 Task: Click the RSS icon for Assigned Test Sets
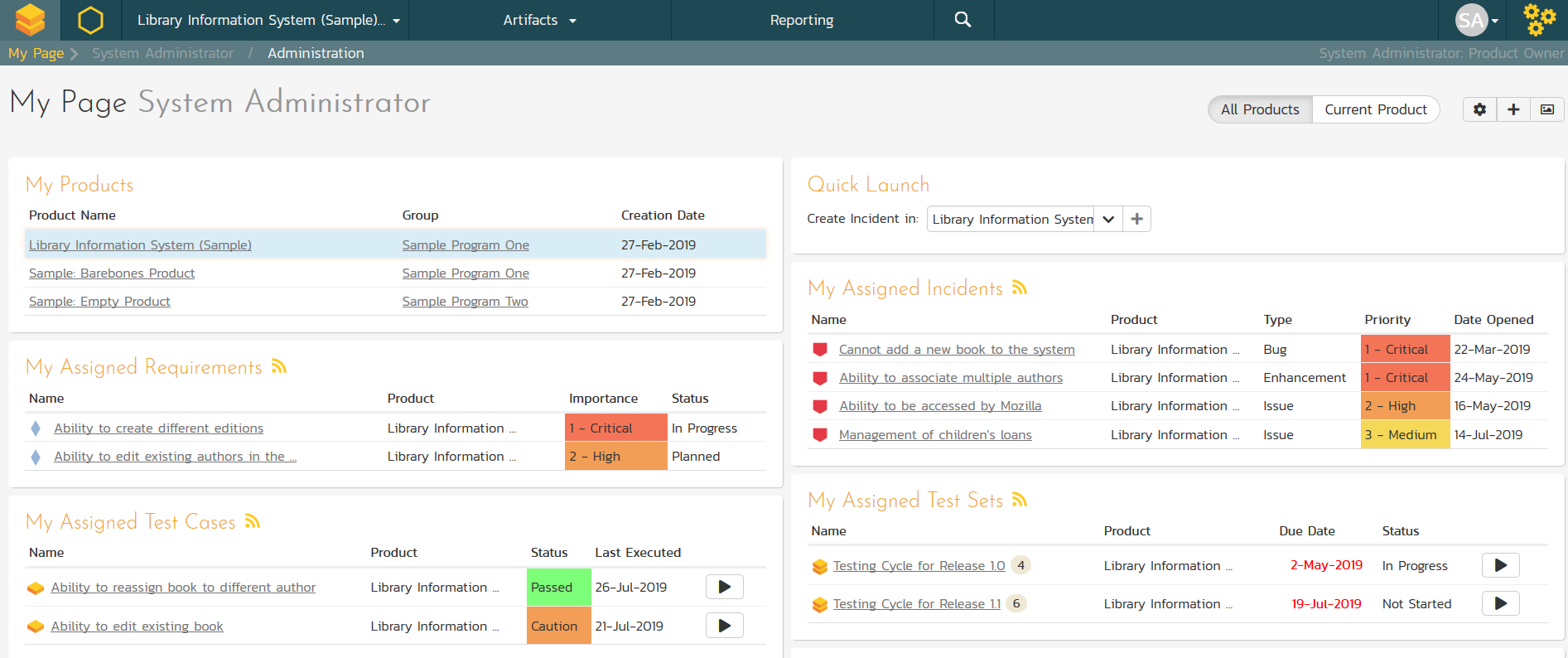coord(1020,500)
